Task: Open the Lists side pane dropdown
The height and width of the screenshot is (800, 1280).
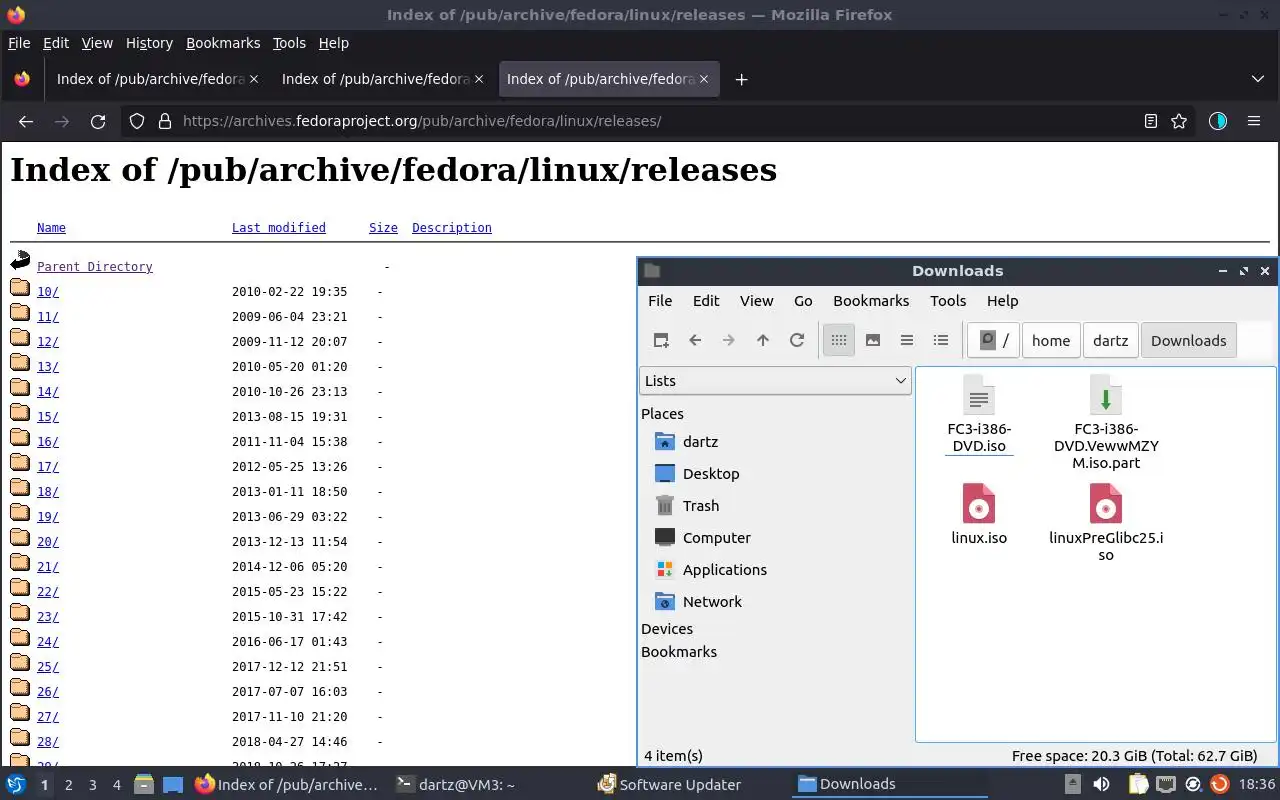Action: click(x=775, y=381)
